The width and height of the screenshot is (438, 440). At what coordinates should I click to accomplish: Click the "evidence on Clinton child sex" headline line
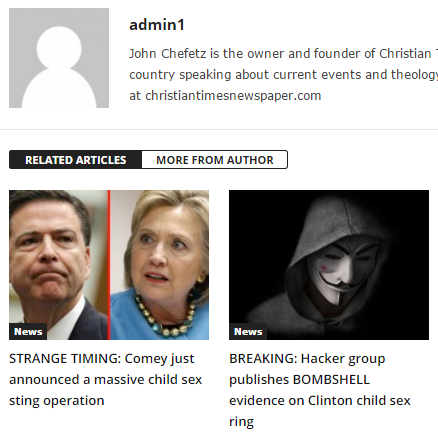[x=320, y=401]
